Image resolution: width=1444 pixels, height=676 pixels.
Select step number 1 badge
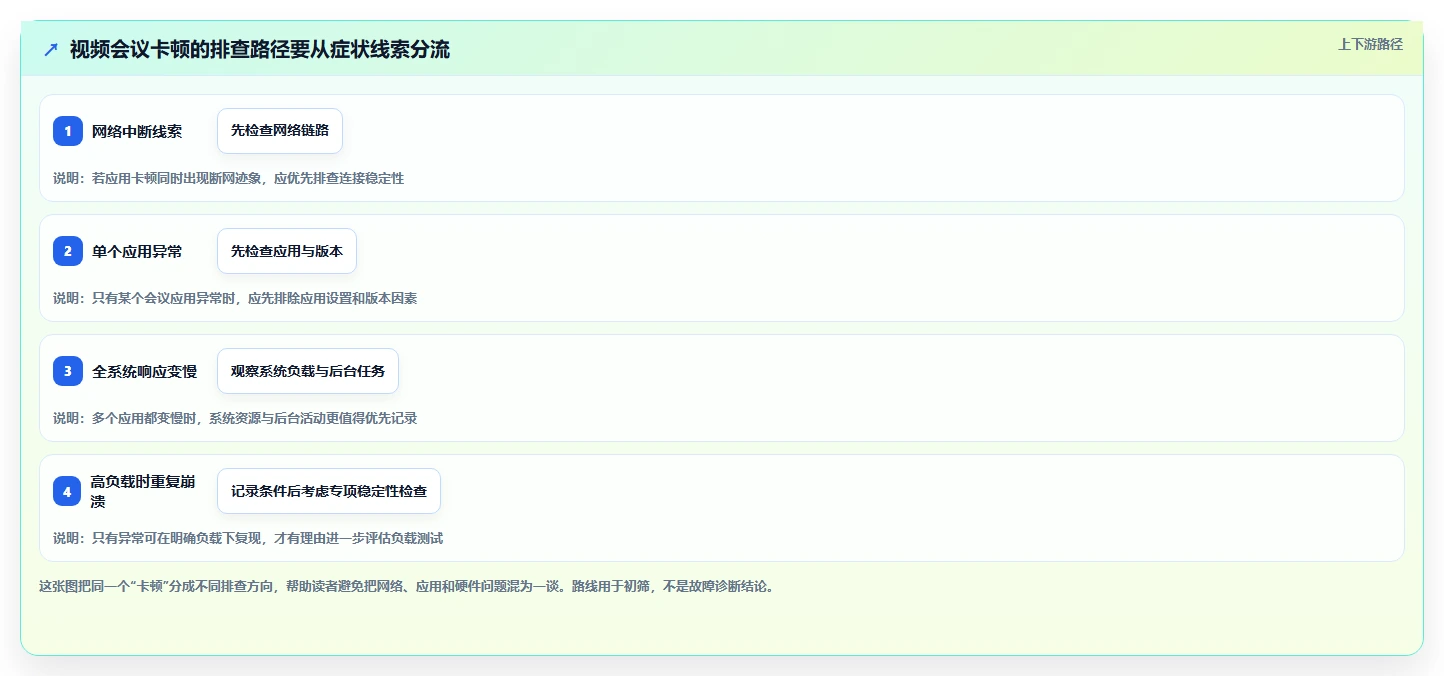tap(68, 131)
